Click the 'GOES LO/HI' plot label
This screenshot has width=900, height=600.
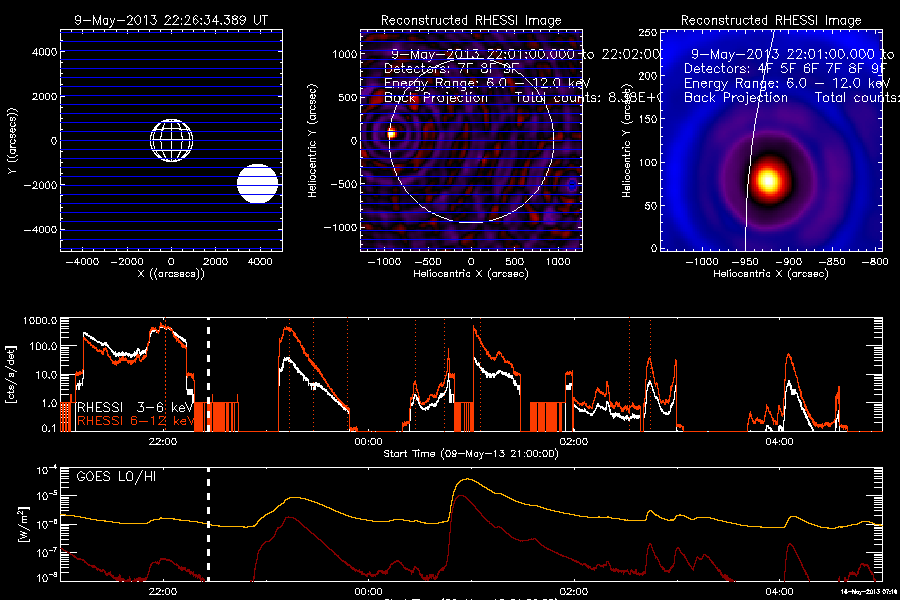click(x=117, y=477)
